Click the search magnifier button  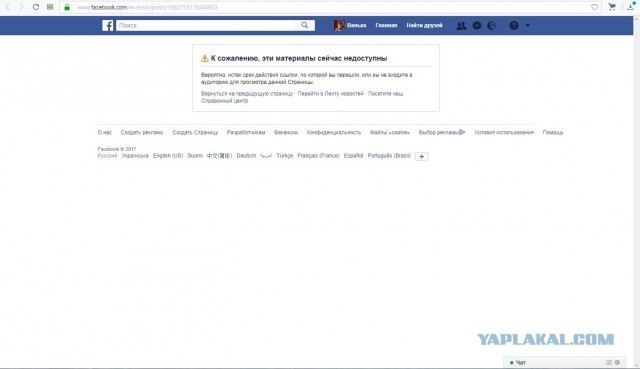(304, 25)
